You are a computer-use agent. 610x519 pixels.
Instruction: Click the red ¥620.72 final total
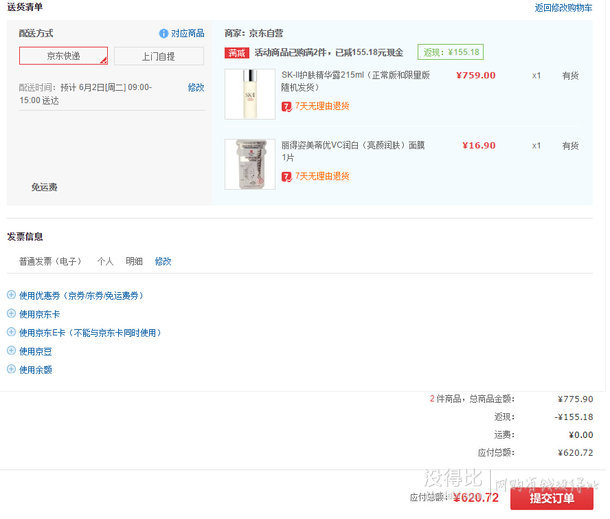(476, 498)
